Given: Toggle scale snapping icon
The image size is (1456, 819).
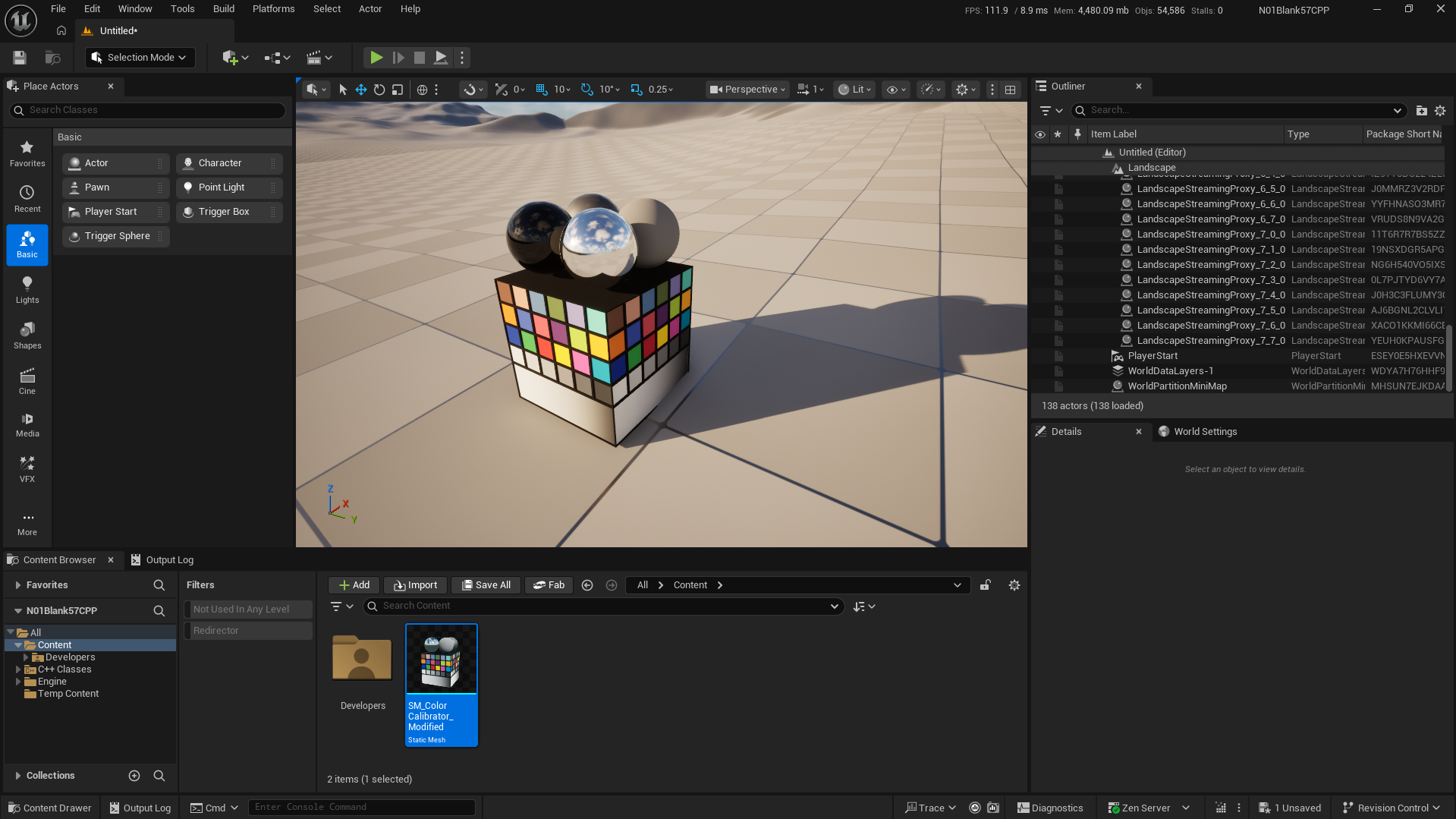Looking at the screenshot, I should tap(637, 90).
